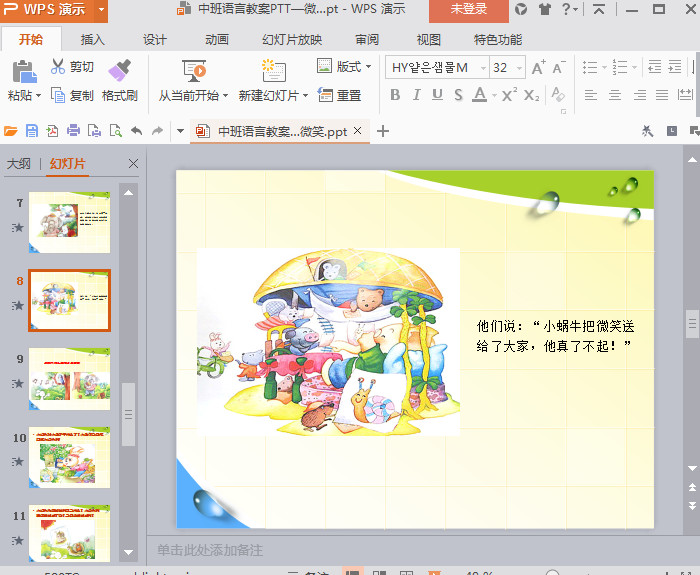Start slideshow from current slide icon

tap(194, 70)
